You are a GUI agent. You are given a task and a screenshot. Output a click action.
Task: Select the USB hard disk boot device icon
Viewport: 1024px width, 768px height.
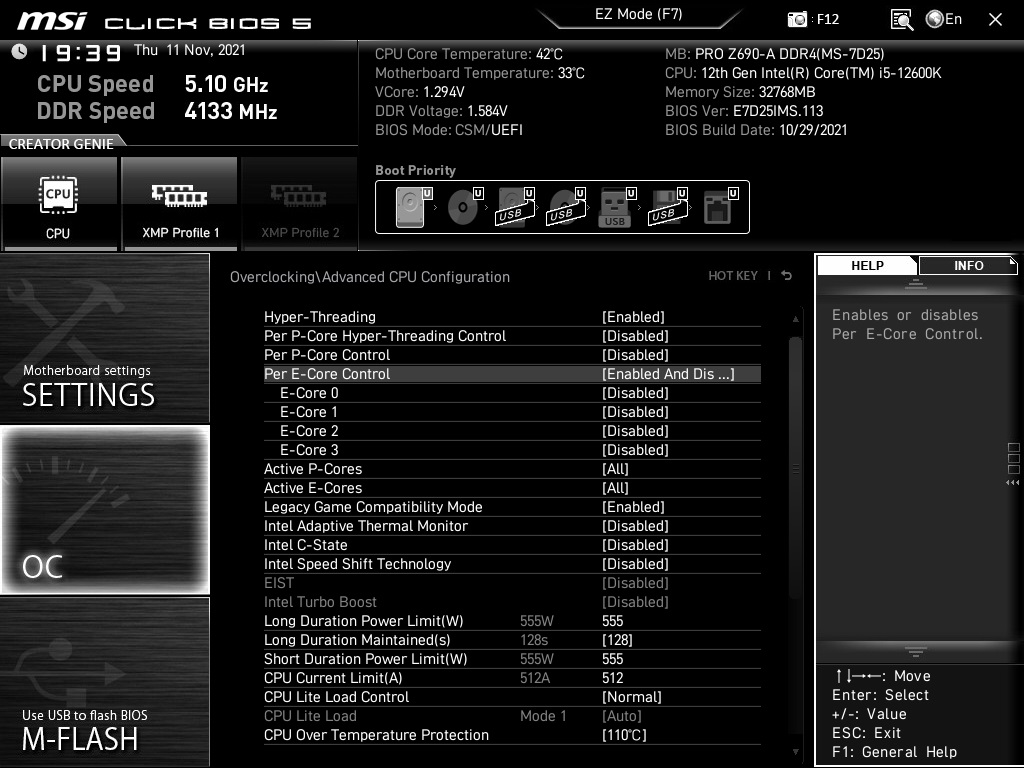coord(515,207)
